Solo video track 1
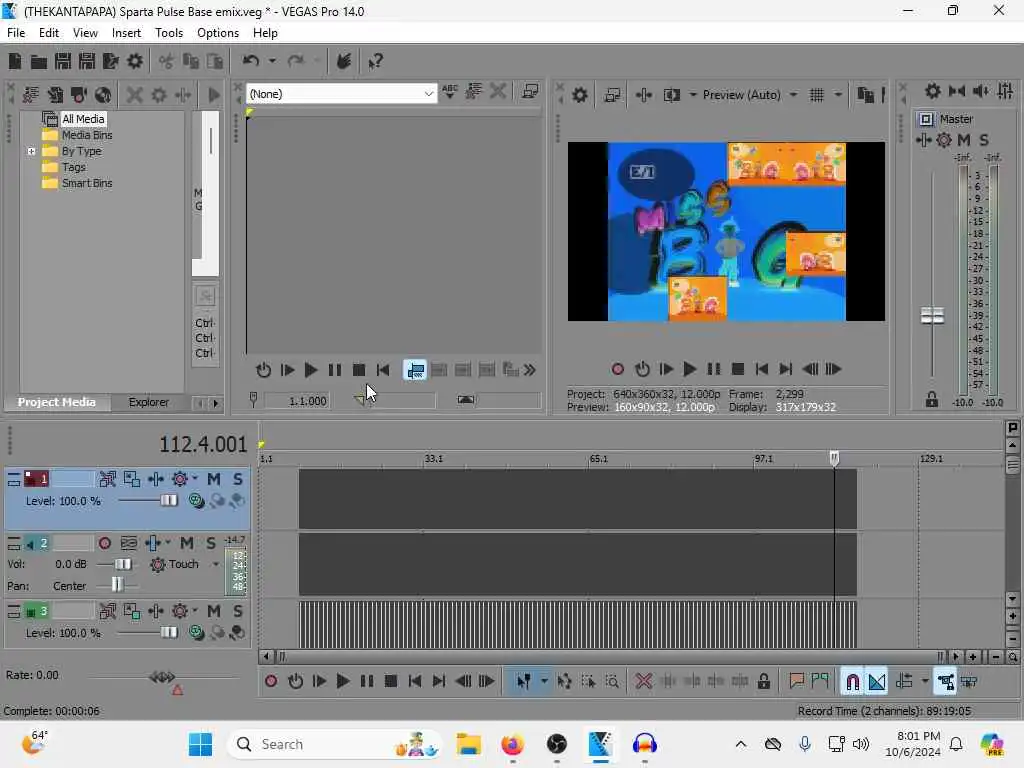1024x768 pixels. click(x=238, y=479)
